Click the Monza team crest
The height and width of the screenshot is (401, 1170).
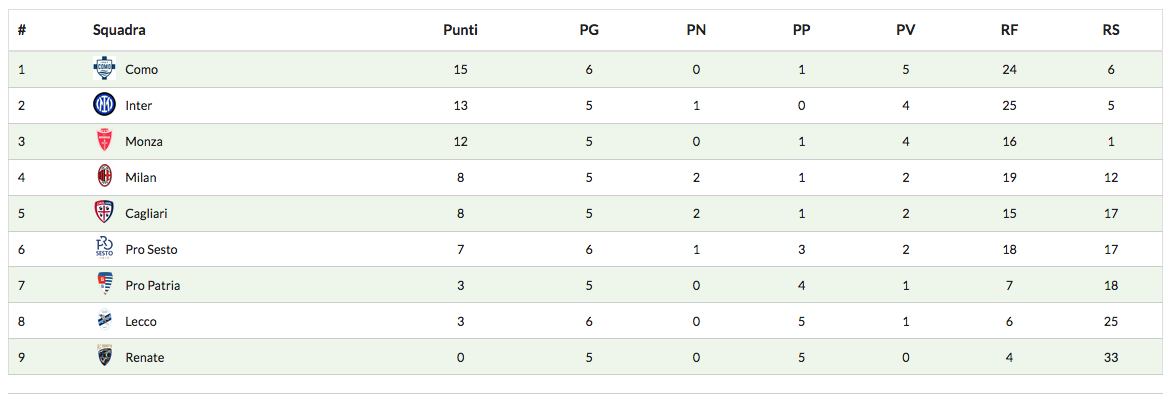(x=104, y=141)
